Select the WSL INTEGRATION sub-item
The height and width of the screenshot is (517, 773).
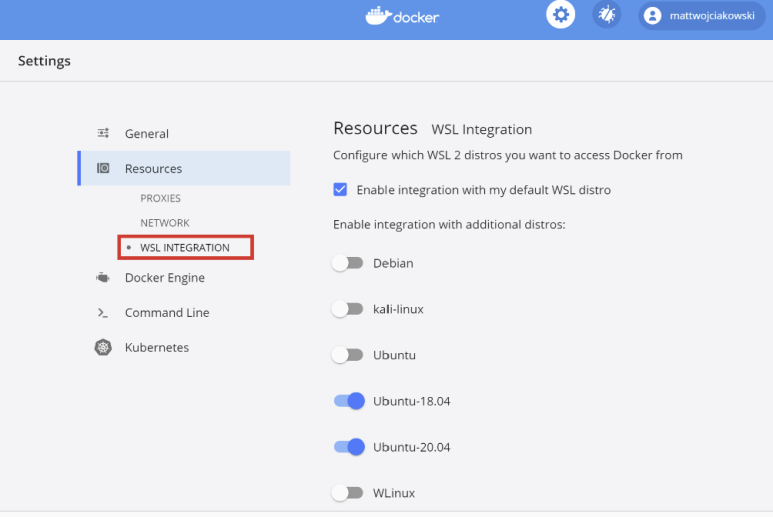pyautogui.click(x=185, y=247)
